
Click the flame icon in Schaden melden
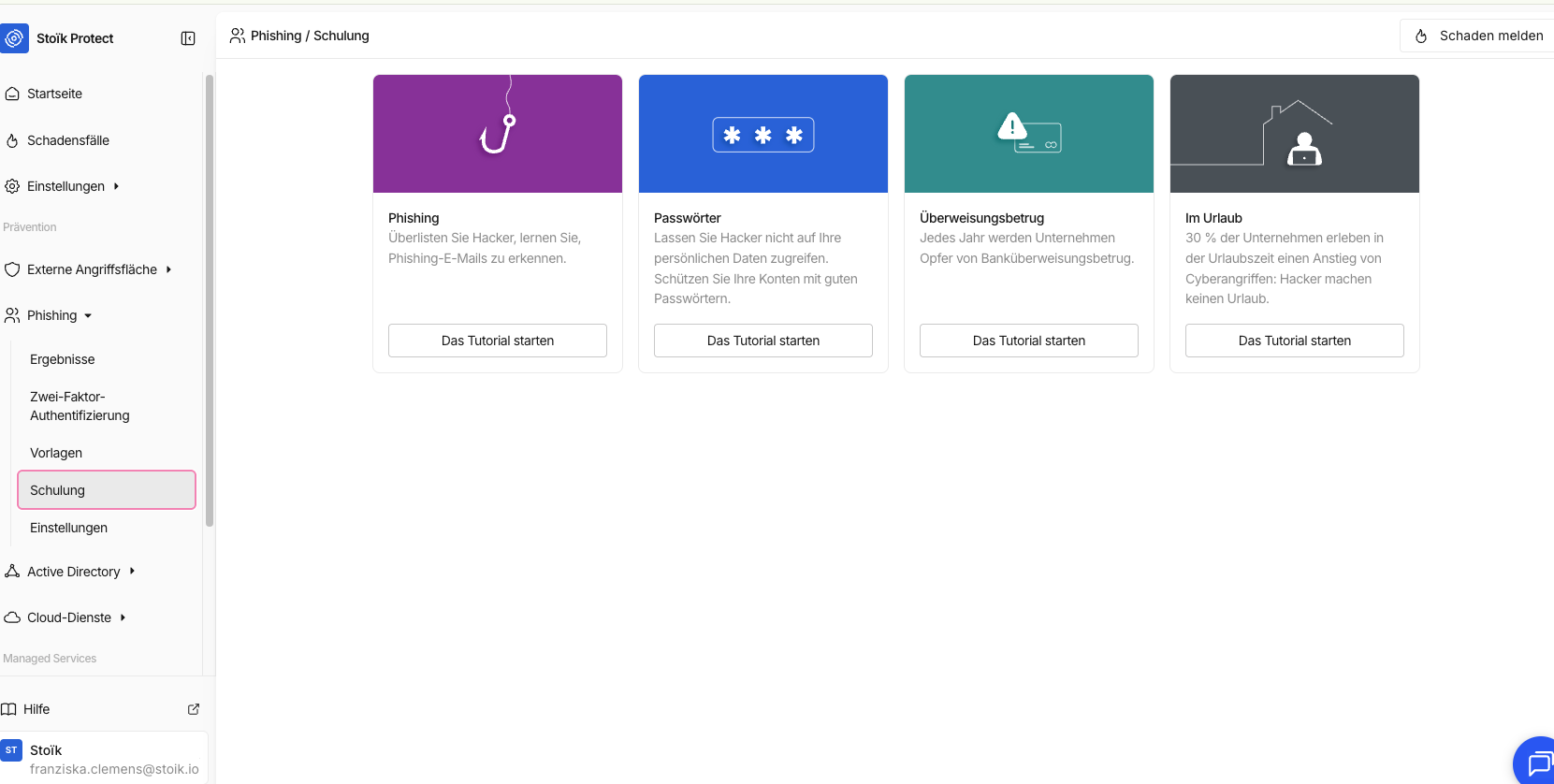(x=1421, y=36)
